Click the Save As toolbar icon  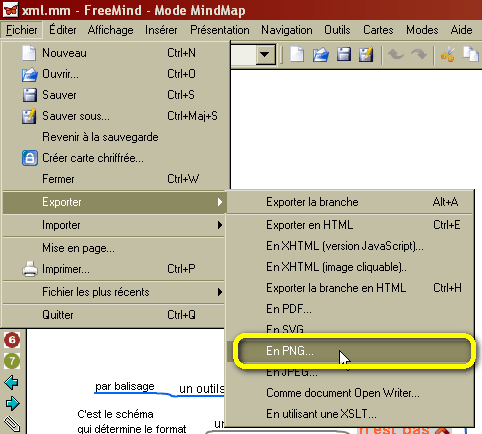366,54
